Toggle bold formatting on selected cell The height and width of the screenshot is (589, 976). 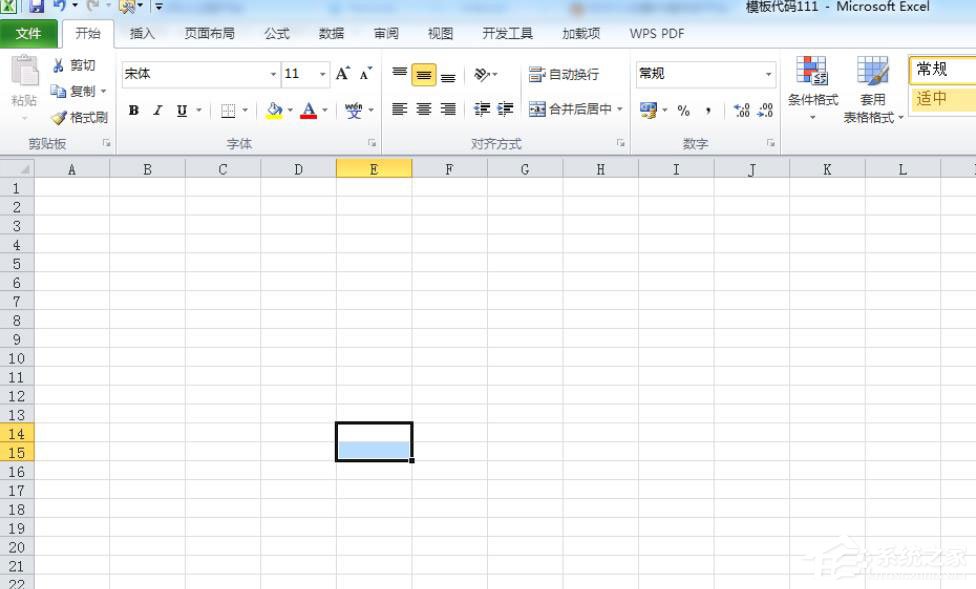point(133,110)
